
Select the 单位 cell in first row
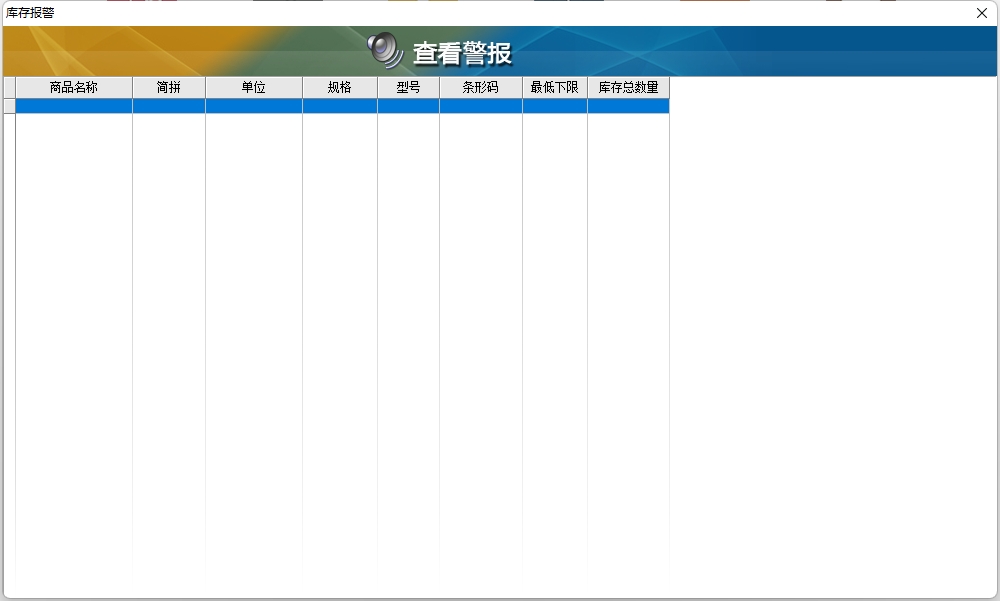[254, 106]
